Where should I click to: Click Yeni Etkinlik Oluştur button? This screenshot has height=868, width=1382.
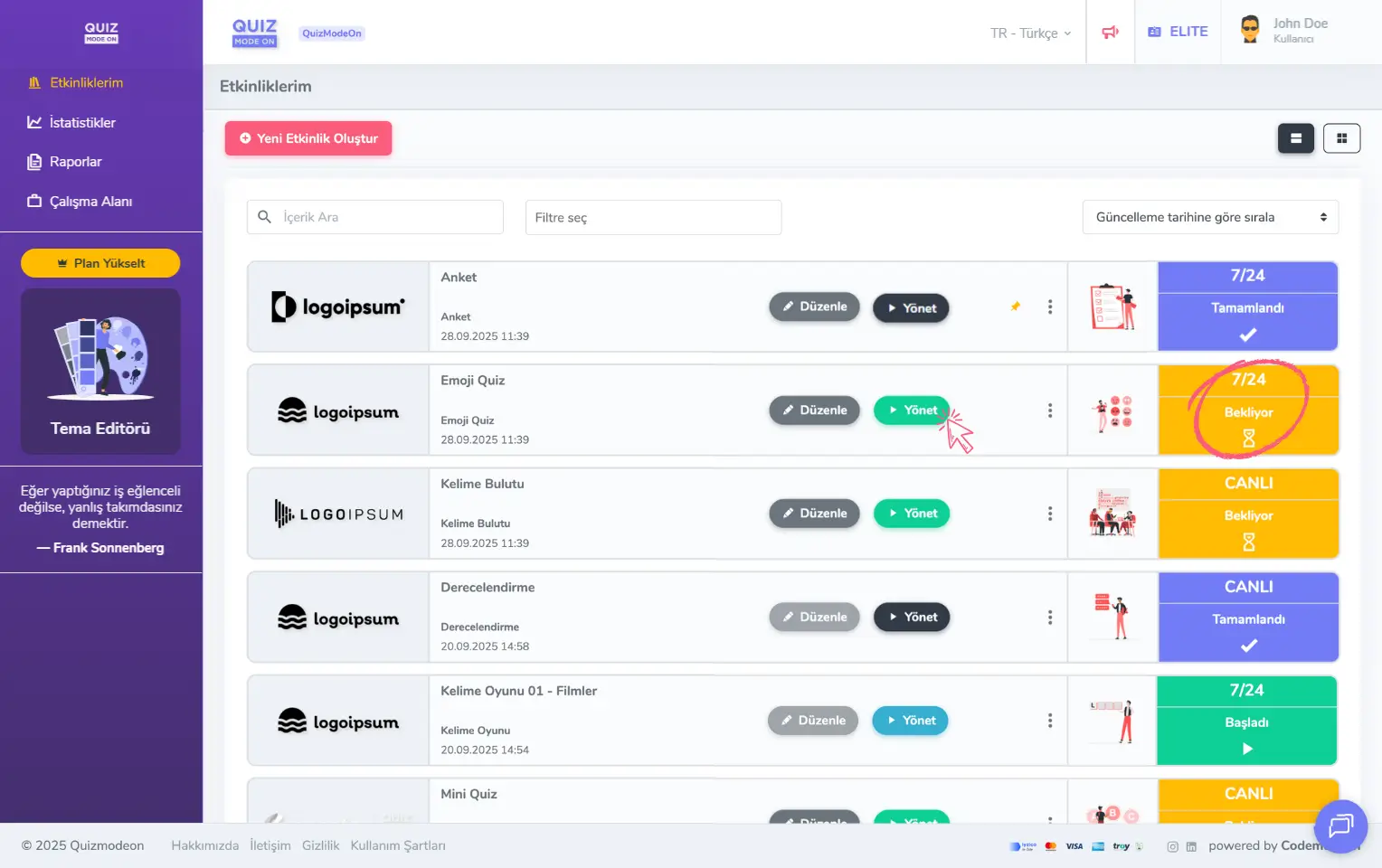coord(308,138)
